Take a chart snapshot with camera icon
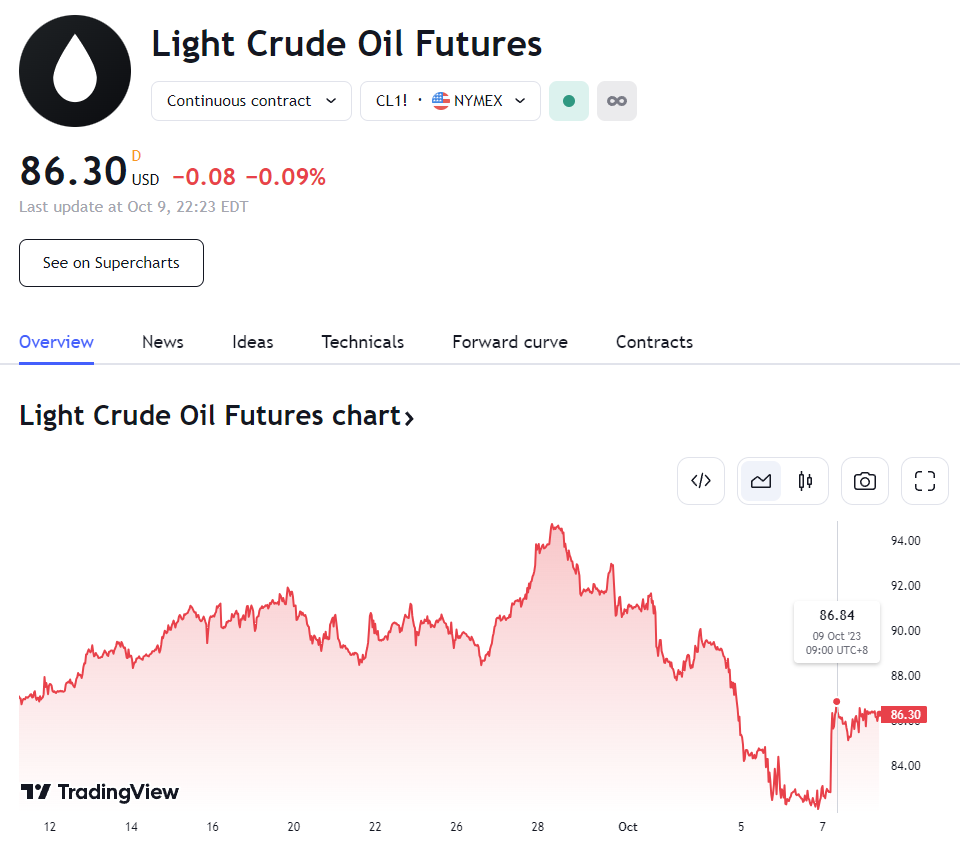The width and height of the screenshot is (960, 848). tap(865, 481)
